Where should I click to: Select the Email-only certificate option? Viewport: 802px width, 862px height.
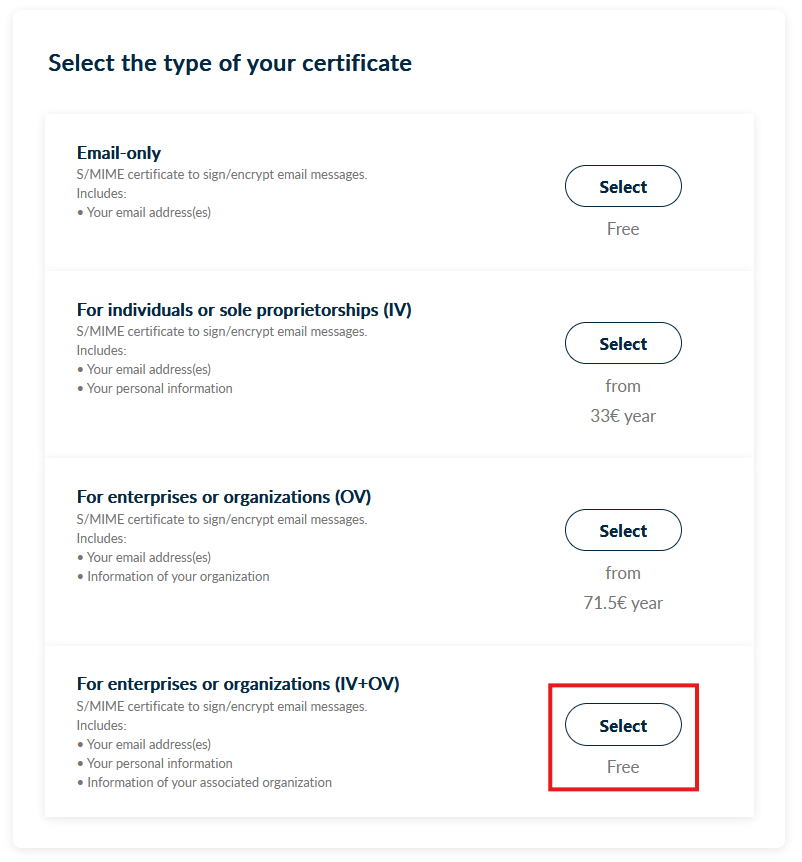pyautogui.click(x=623, y=187)
